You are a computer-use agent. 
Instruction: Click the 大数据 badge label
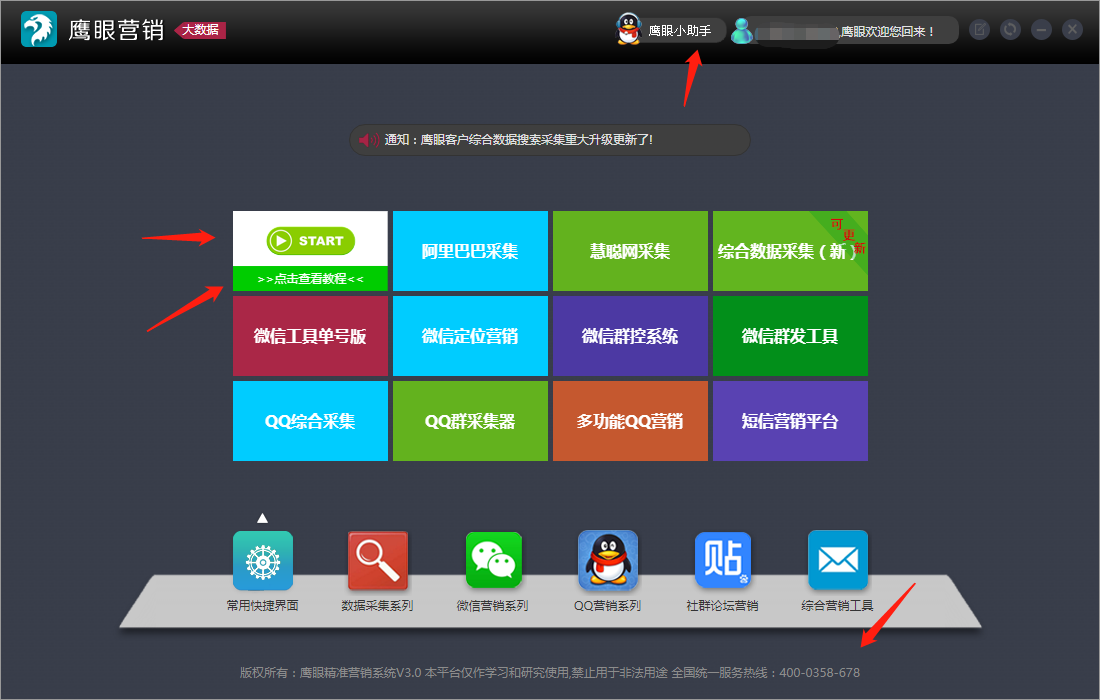(201, 30)
